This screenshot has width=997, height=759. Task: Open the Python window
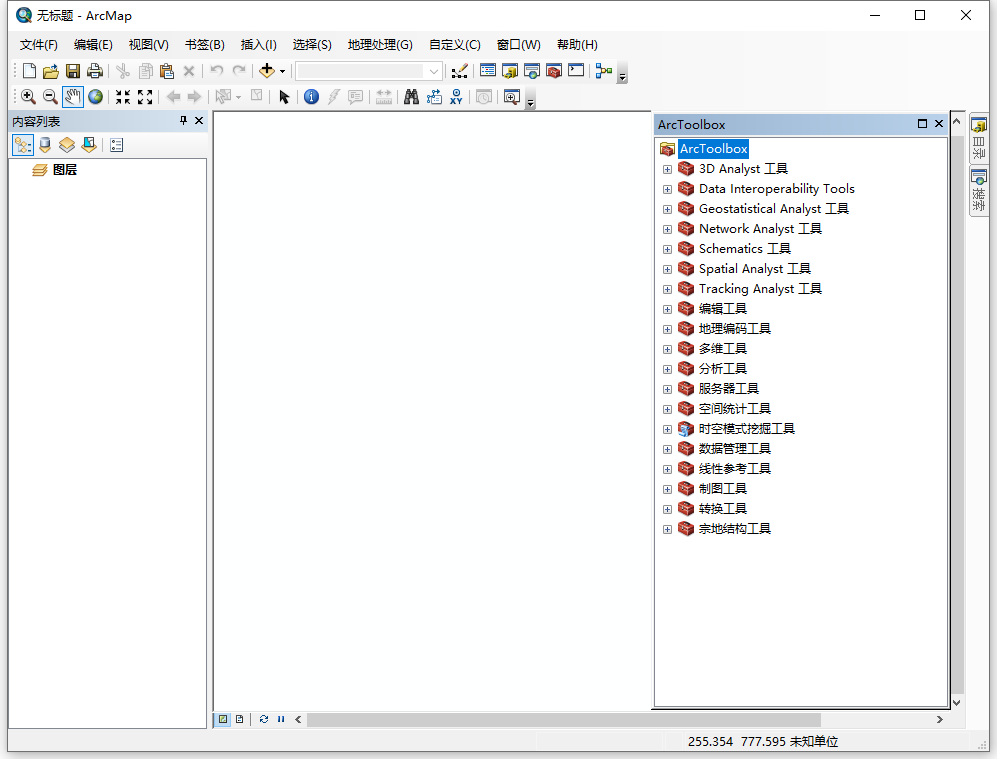(576, 71)
